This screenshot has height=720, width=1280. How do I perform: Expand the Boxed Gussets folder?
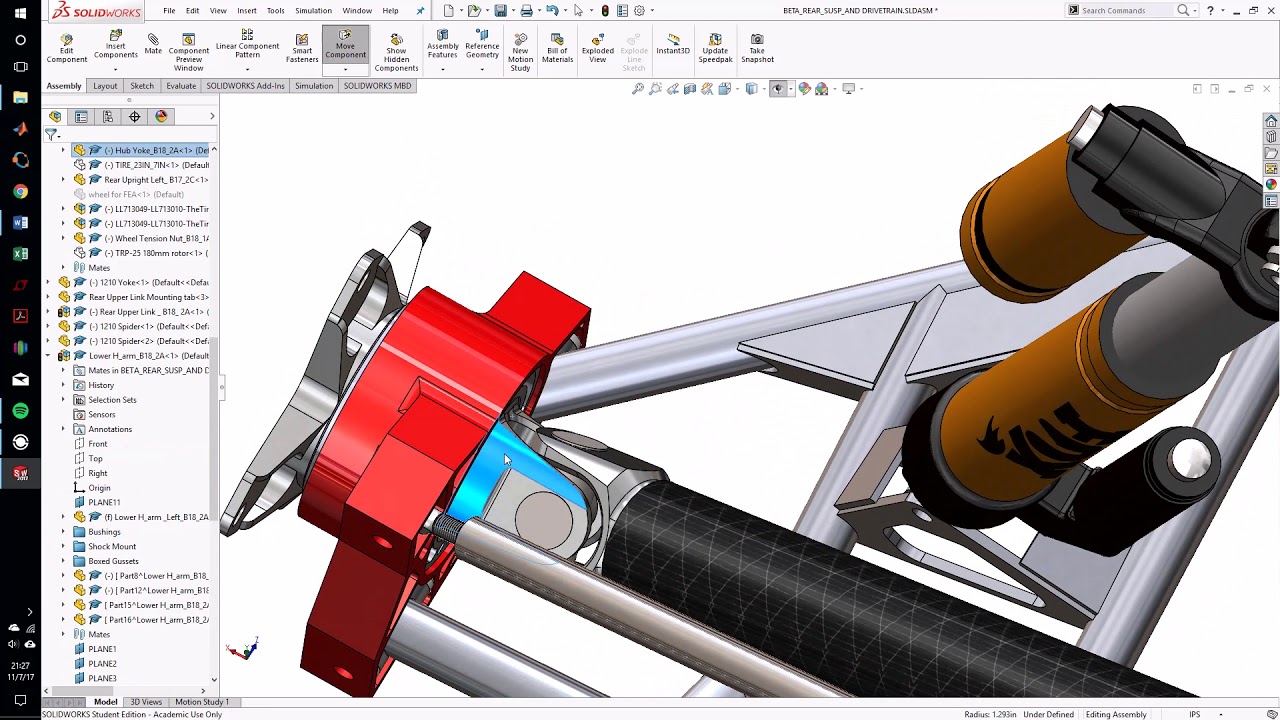(x=63, y=561)
